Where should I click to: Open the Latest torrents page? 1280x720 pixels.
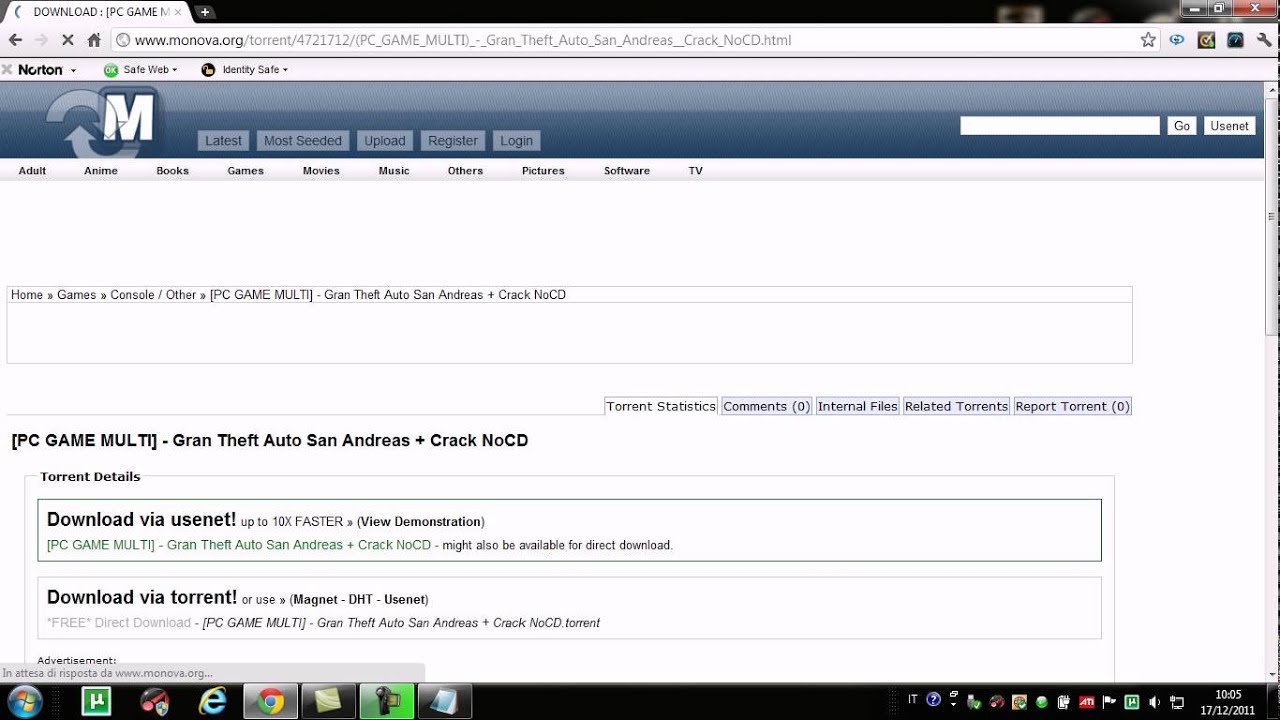pyautogui.click(x=223, y=141)
